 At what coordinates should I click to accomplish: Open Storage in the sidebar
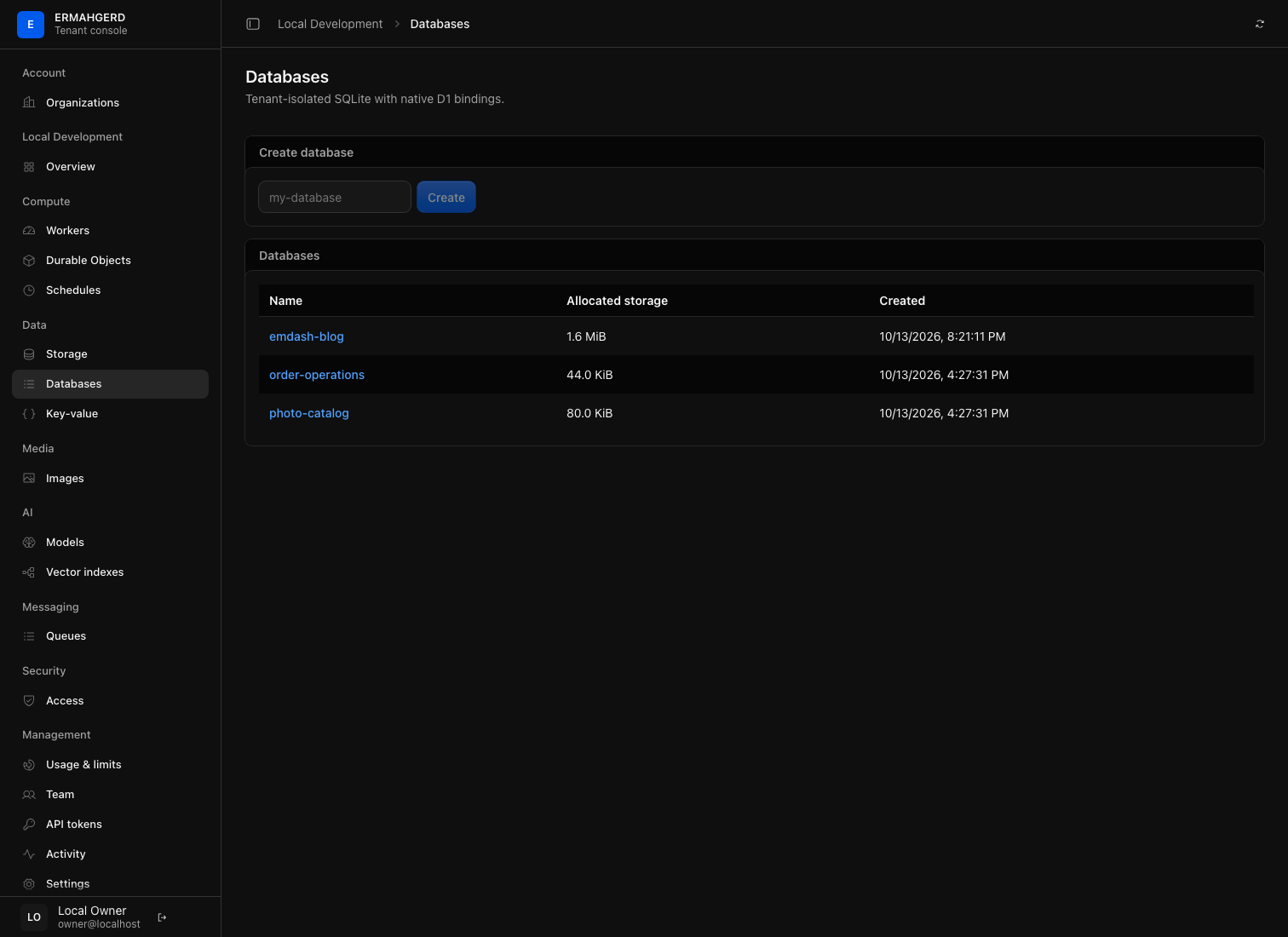point(110,354)
